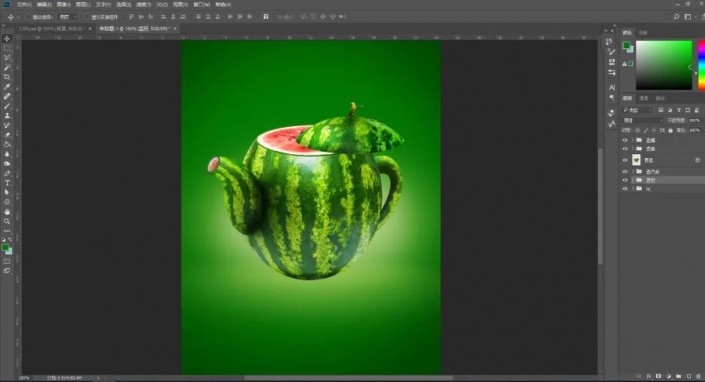Open the status bar info arrow

(x=98, y=378)
